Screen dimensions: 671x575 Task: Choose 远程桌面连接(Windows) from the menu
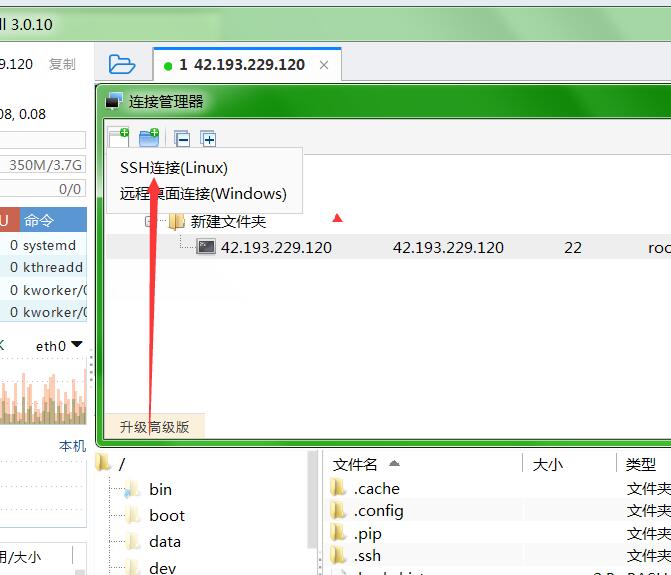203,194
